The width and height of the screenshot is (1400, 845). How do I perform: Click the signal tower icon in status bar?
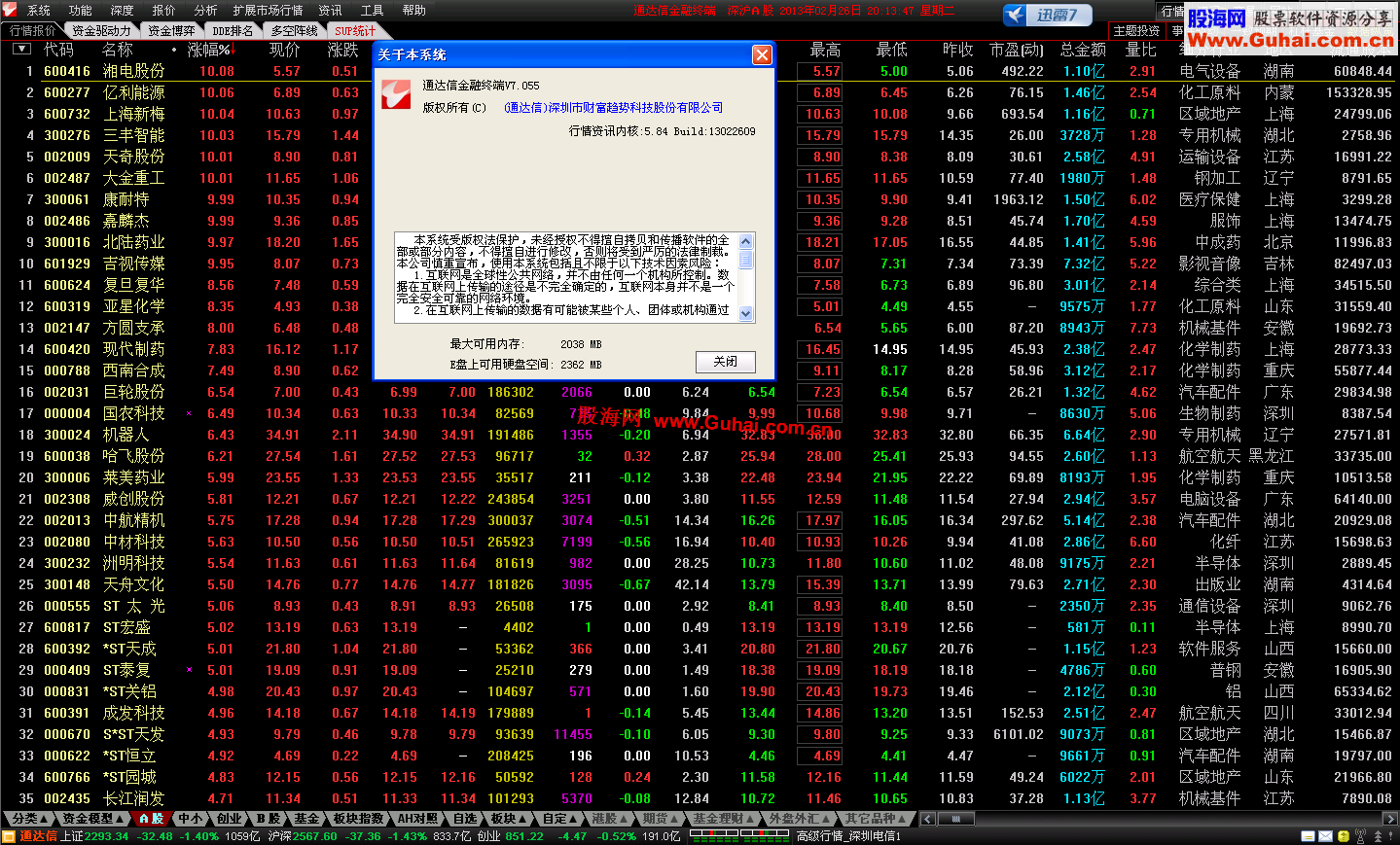click(1360, 836)
